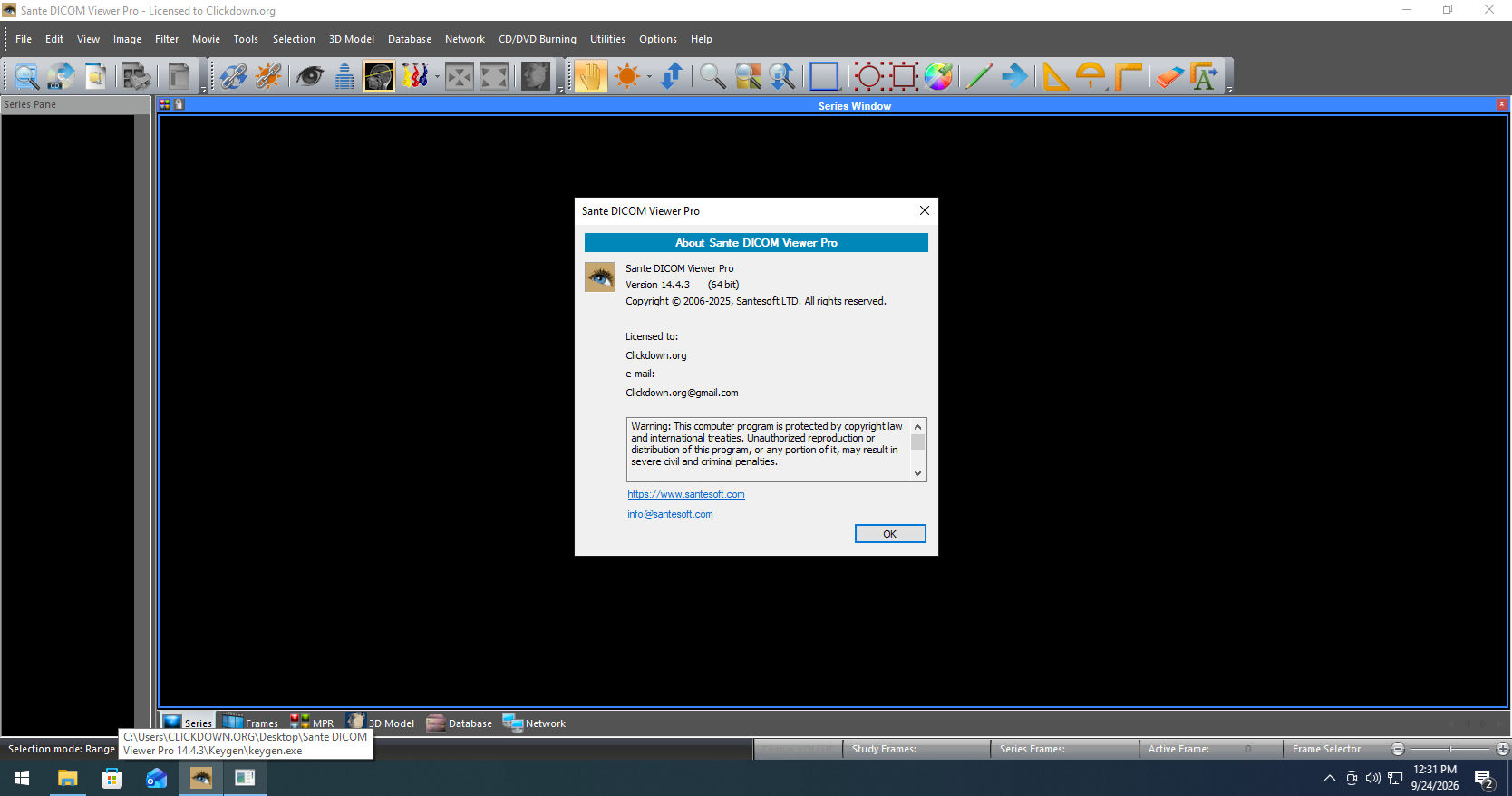Select the colored pseudo-color palette icon
Viewport: 1512px width, 796px height.
coord(414,76)
